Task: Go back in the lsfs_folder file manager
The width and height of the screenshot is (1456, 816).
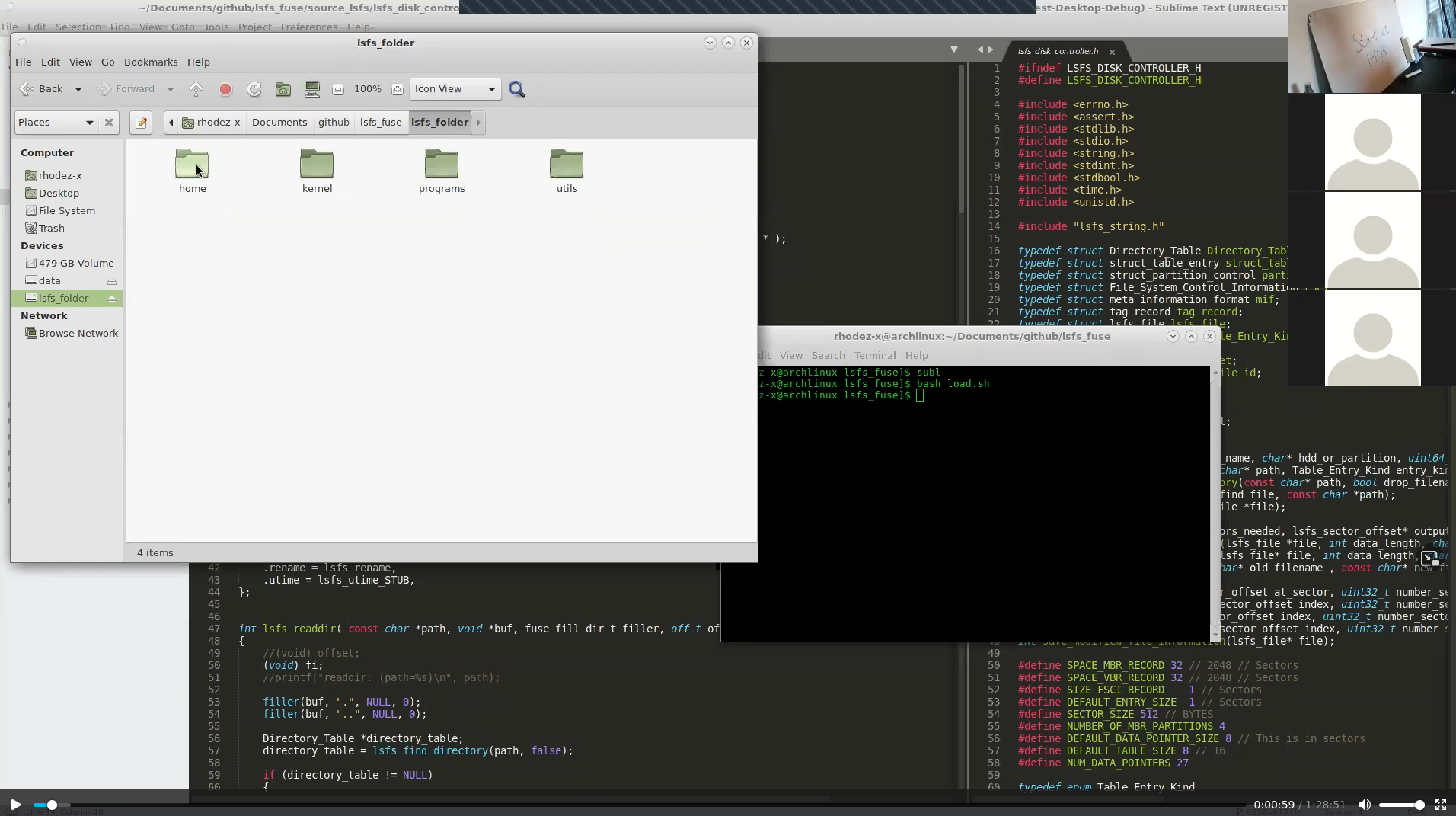Action: pos(42,89)
